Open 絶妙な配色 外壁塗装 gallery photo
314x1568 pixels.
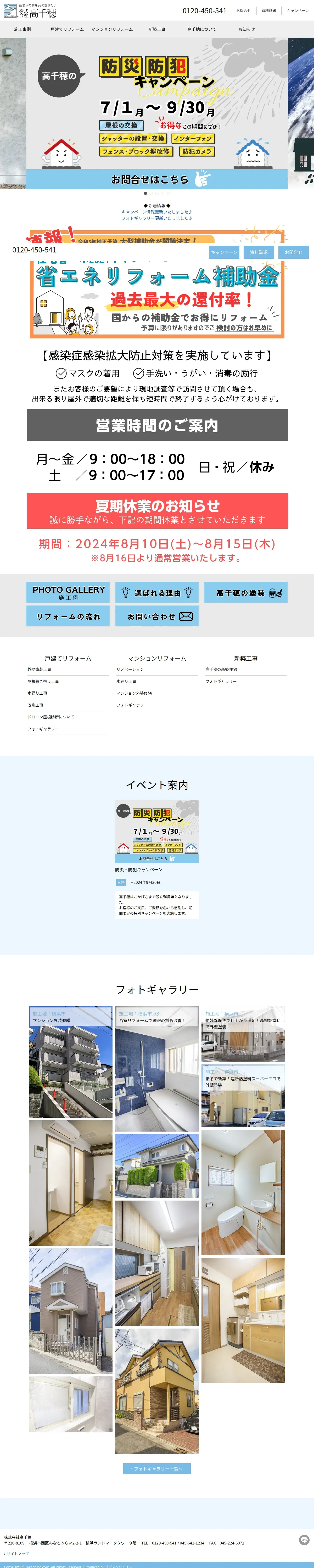point(243,1034)
